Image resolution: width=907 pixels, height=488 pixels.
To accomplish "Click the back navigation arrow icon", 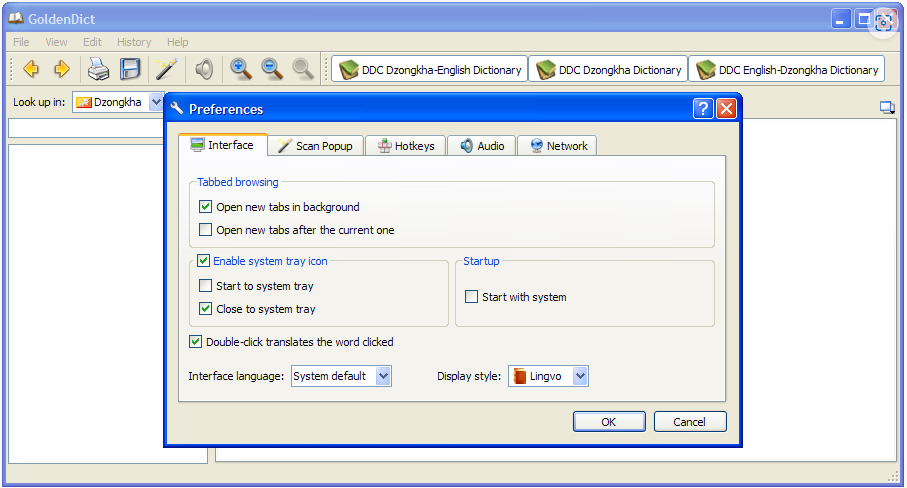I will [x=31, y=69].
